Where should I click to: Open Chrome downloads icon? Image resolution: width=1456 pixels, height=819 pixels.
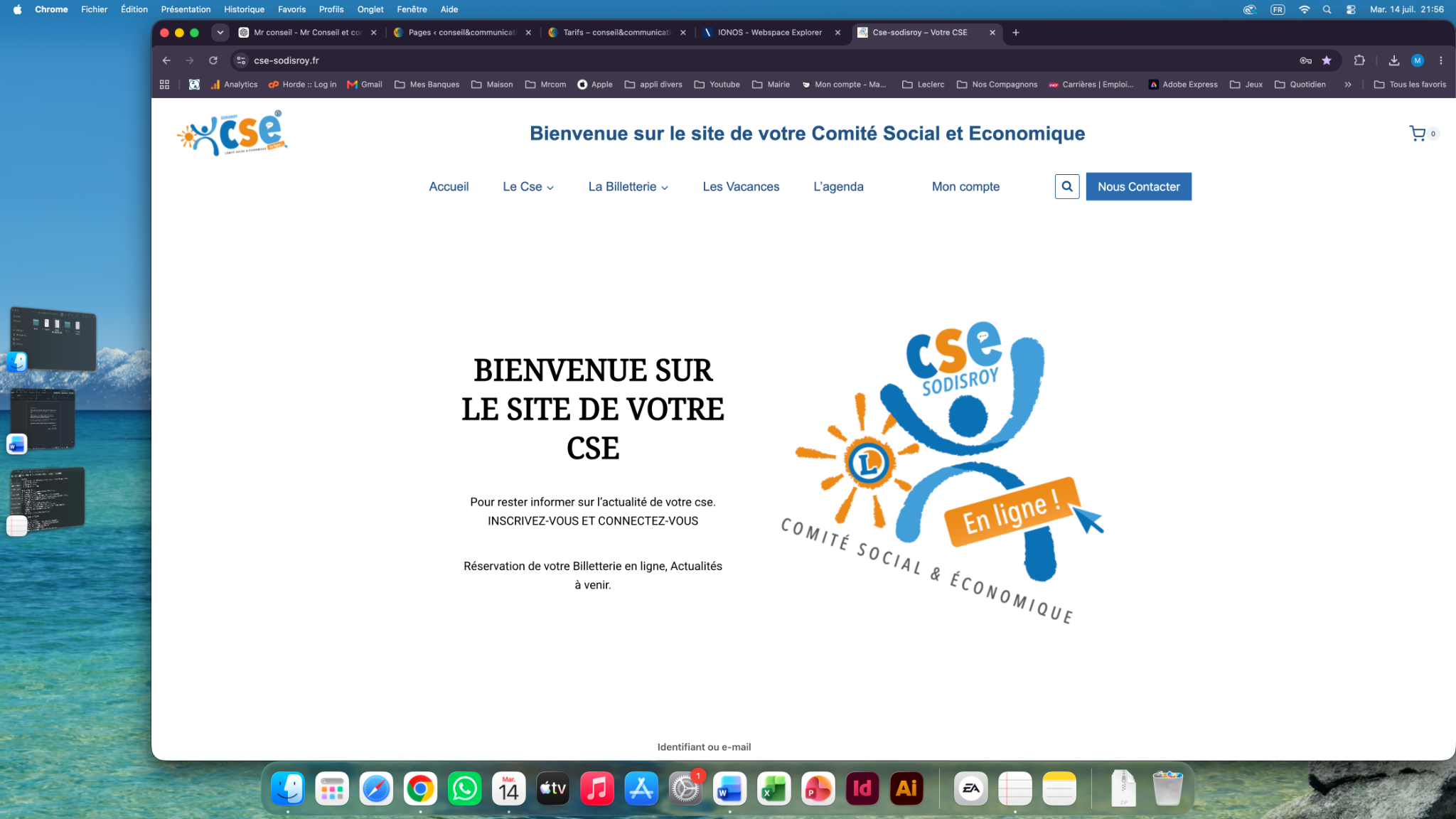[x=1393, y=60]
